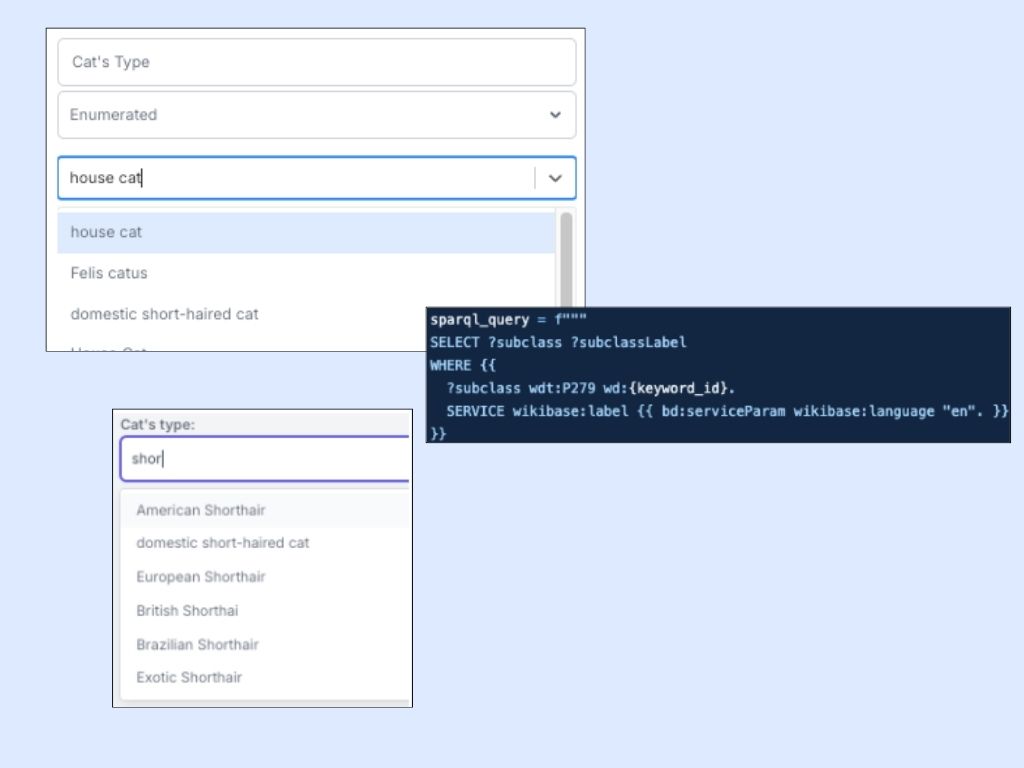The image size is (1024, 768).
Task: Click the chevron icon on the Enumerated dropdown
Action: click(x=555, y=115)
